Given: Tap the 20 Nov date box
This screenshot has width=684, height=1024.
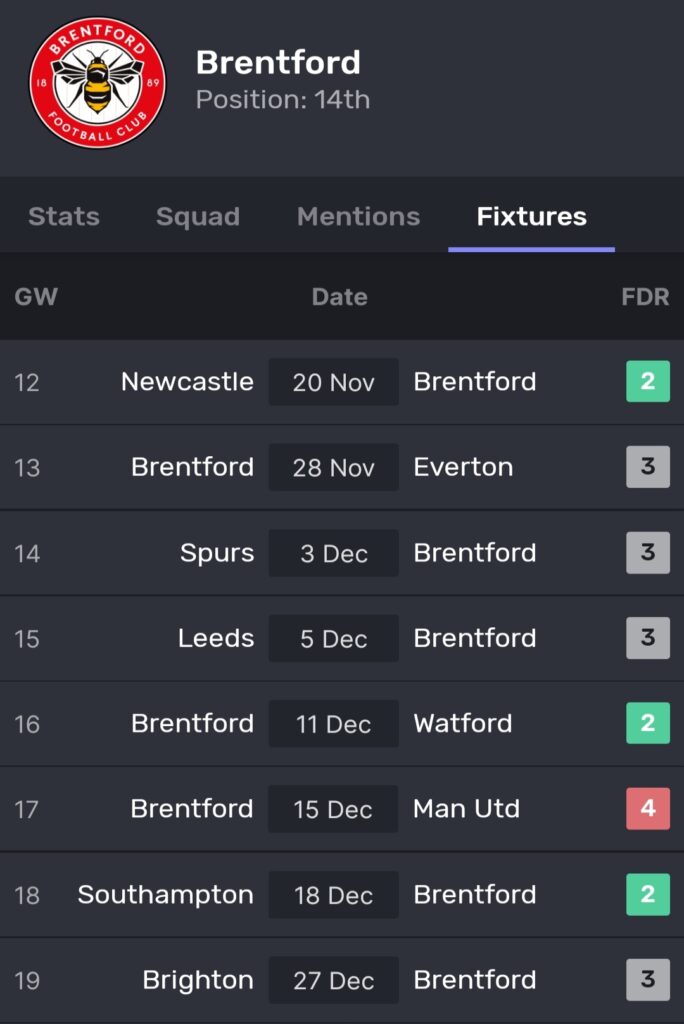Looking at the screenshot, I should [x=333, y=382].
